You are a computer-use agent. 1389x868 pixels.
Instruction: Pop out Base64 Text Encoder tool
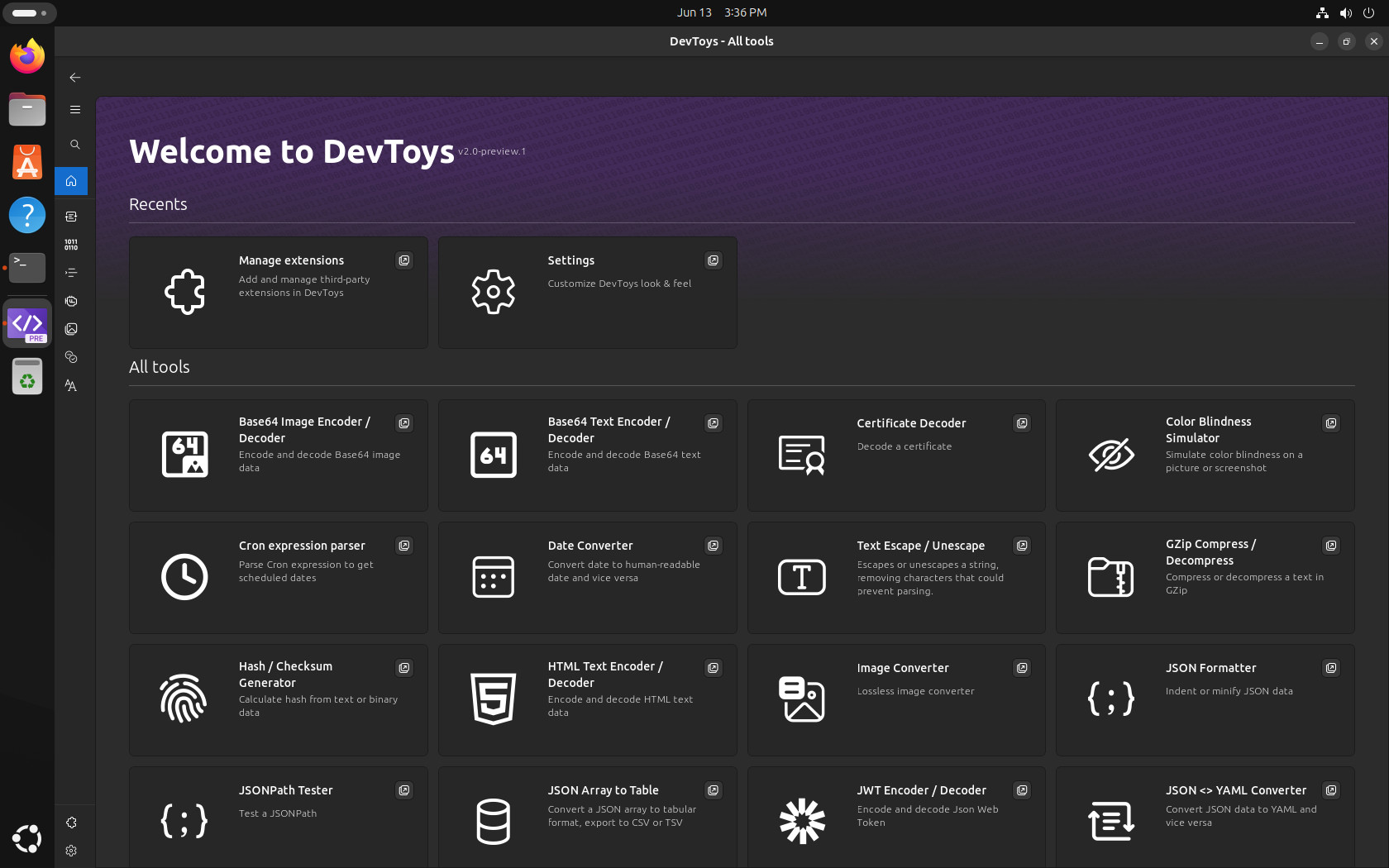pyautogui.click(x=714, y=423)
